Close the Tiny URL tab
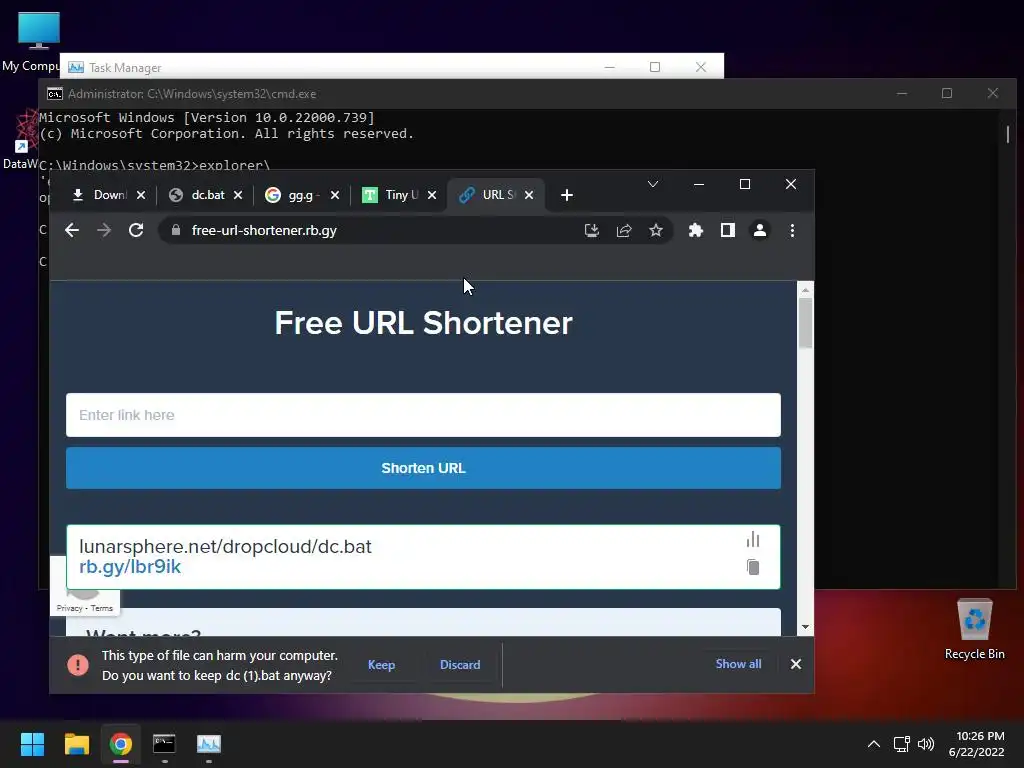This screenshot has height=768, width=1024. (x=432, y=195)
